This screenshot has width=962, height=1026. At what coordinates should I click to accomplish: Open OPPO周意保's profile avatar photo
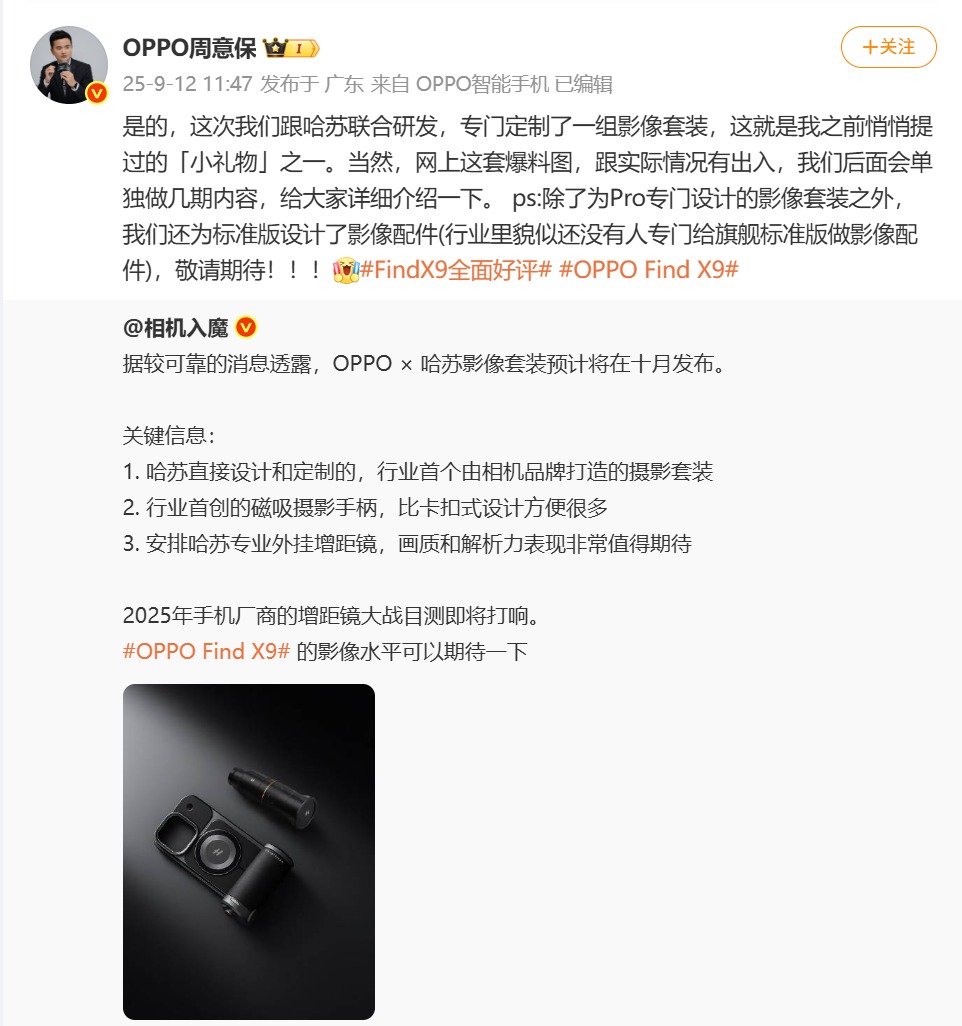(69, 65)
